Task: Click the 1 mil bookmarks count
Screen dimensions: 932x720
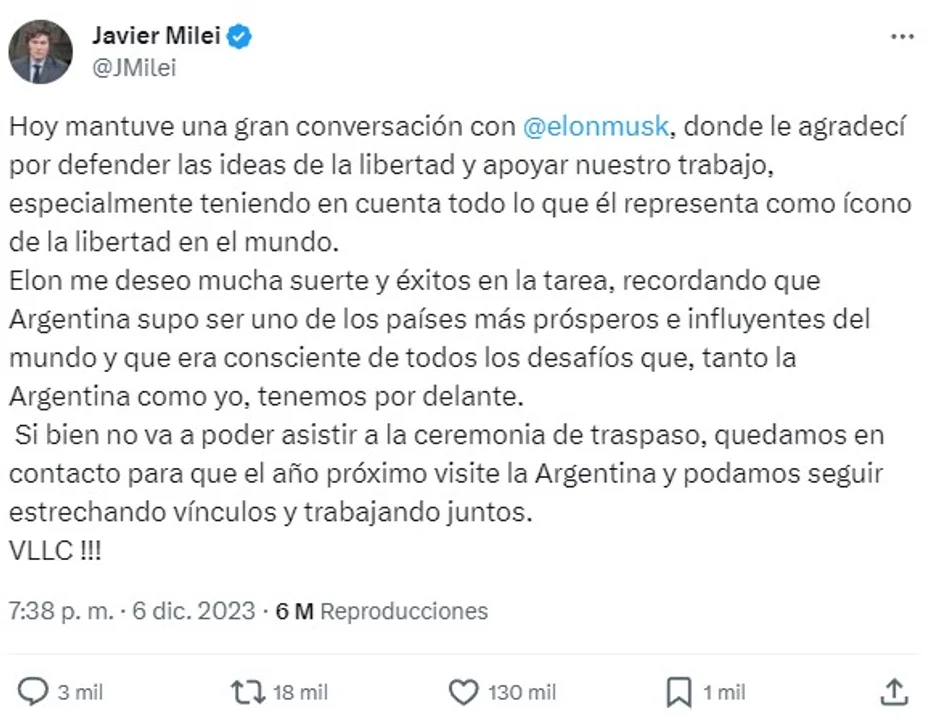Action: tap(723, 691)
